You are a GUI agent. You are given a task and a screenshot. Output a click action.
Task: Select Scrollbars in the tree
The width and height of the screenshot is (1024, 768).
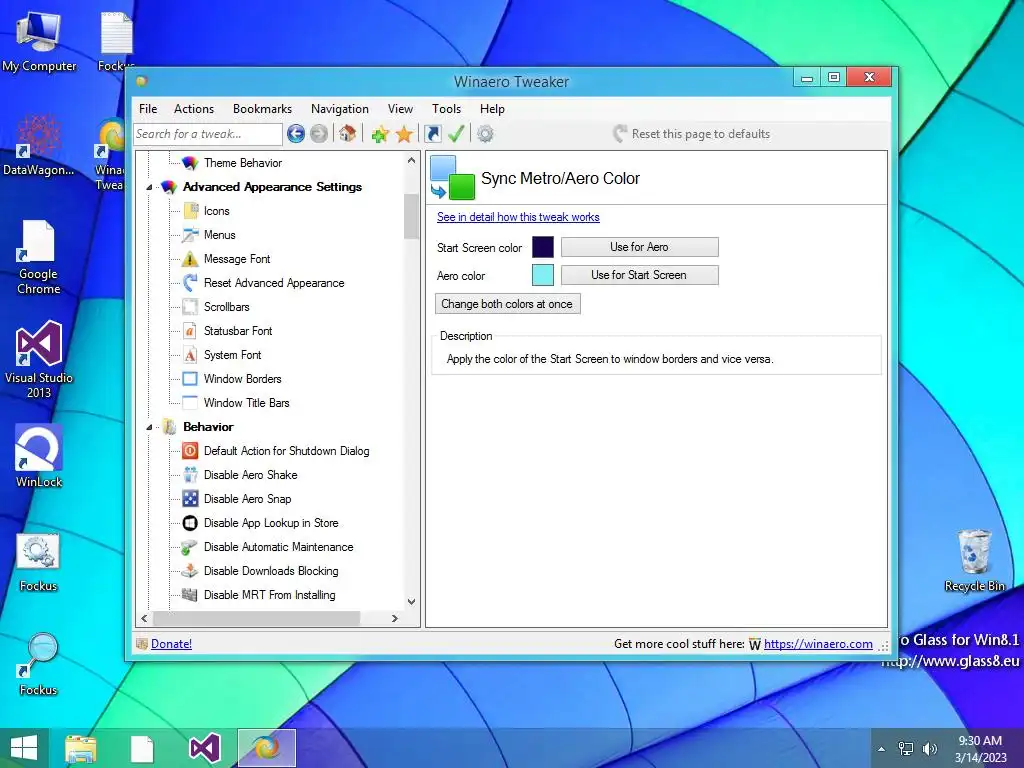pos(227,307)
